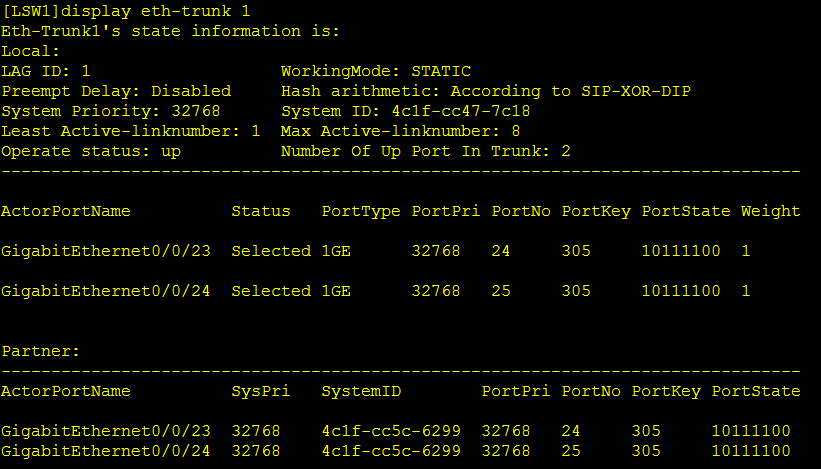The image size is (821, 469).
Task: Select the "Preempt Delay: Disabled" text
Action: 115,91
